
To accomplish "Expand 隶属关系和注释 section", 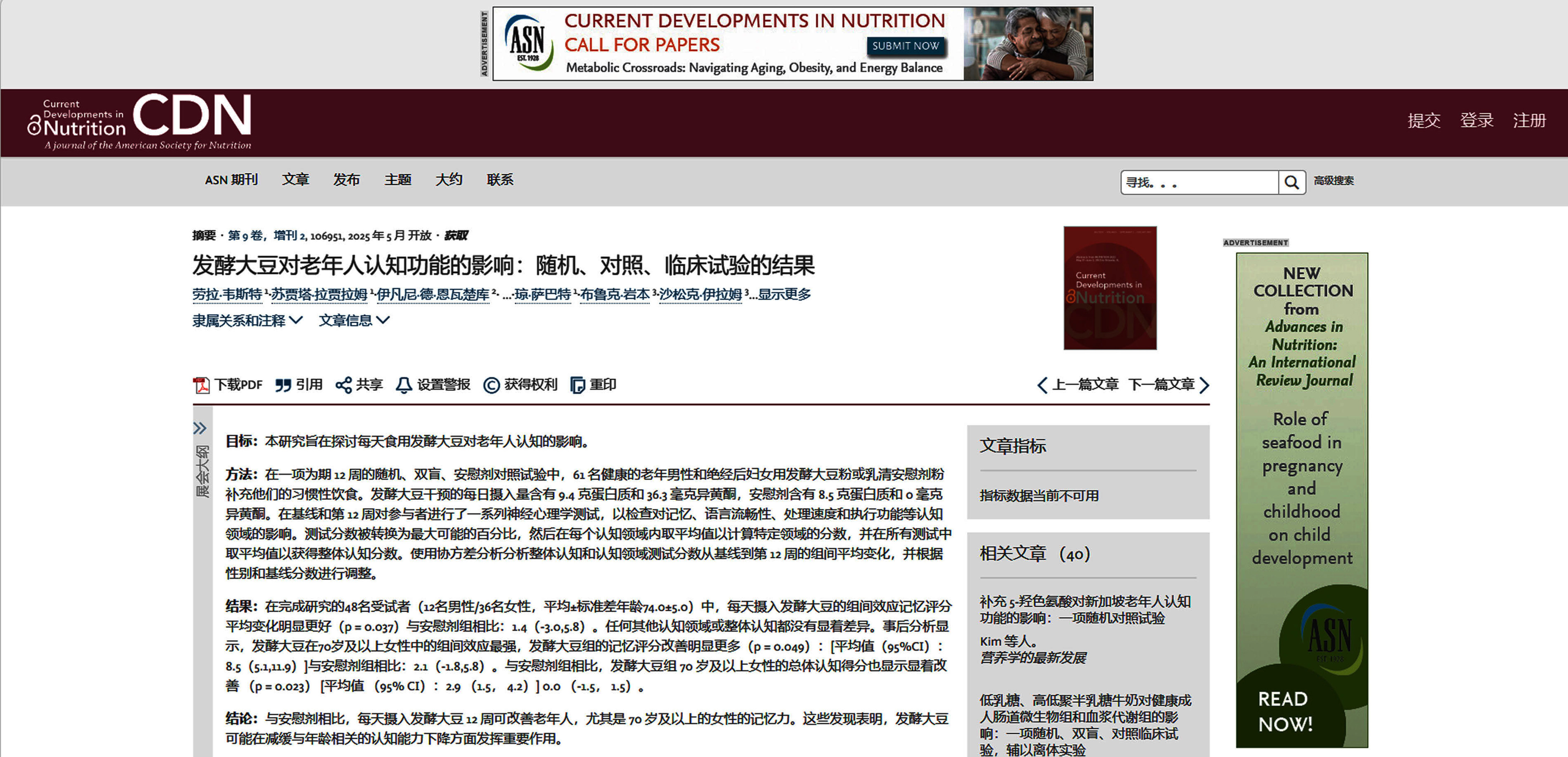I will tap(247, 320).
